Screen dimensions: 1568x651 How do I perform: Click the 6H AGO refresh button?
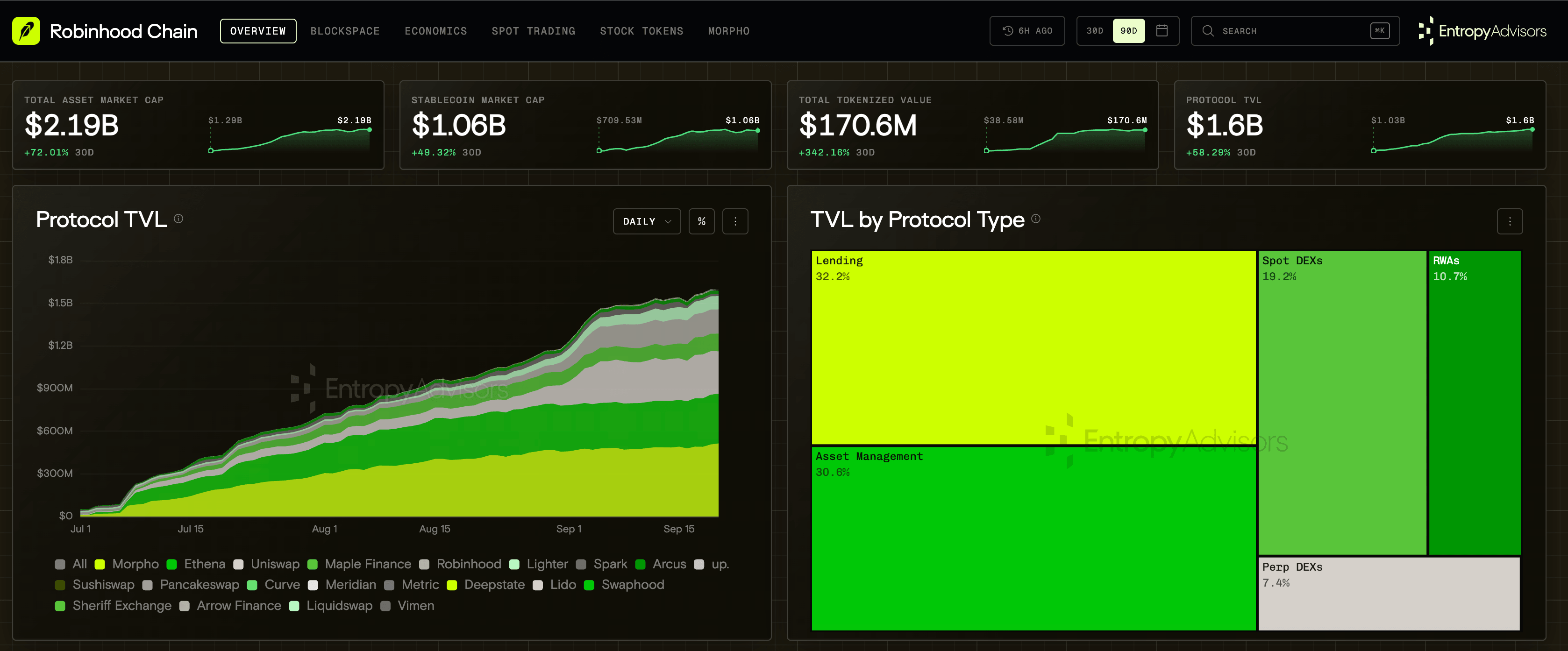tap(1027, 31)
